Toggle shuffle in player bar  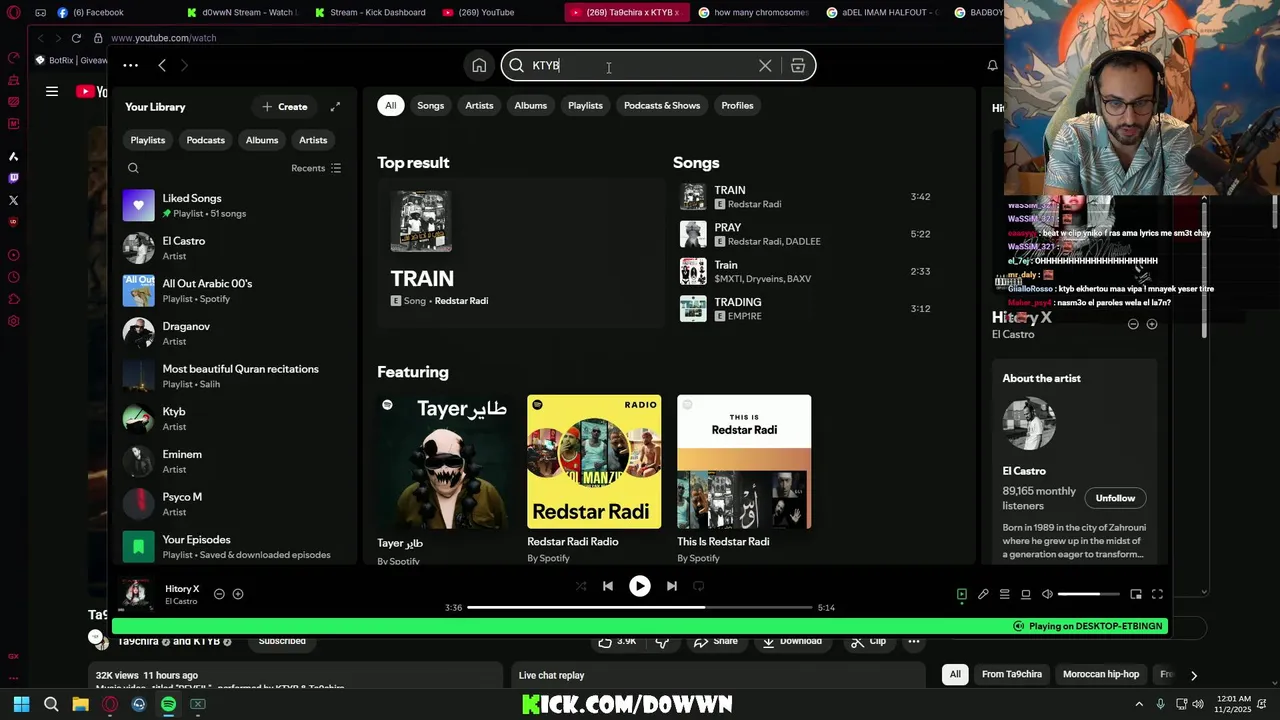pyautogui.click(x=580, y=586)
